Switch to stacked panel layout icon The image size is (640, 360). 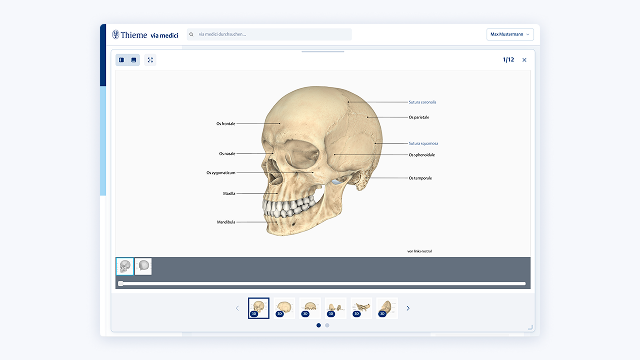coord(133,60)
